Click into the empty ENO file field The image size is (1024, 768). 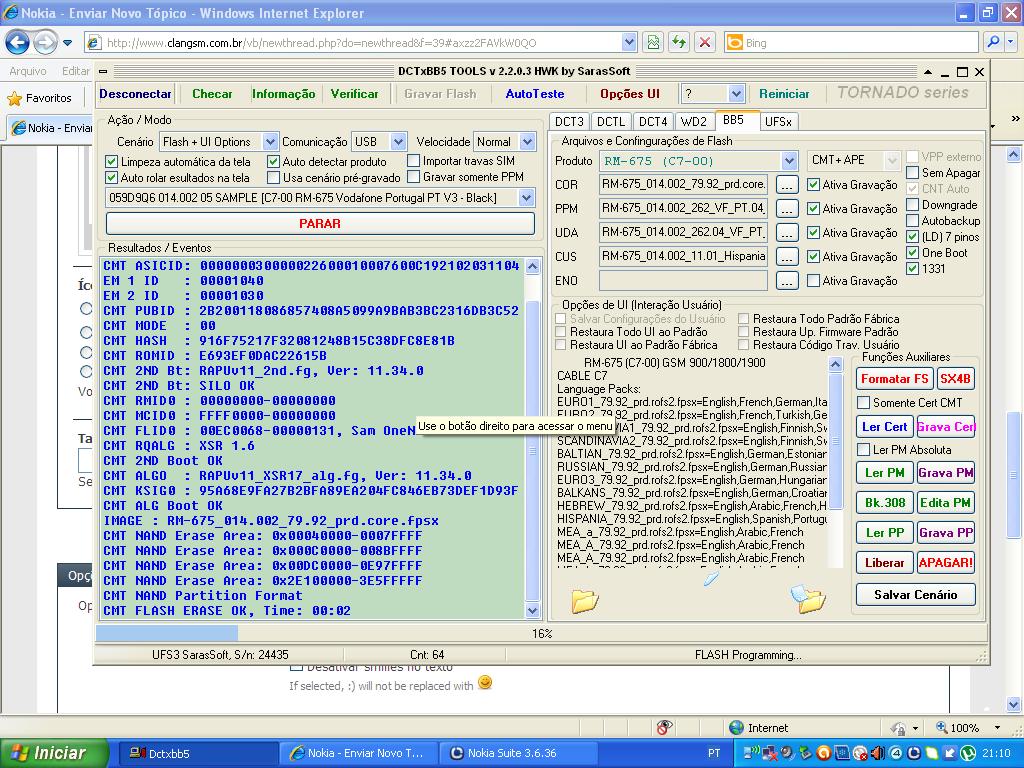[683, 281]
